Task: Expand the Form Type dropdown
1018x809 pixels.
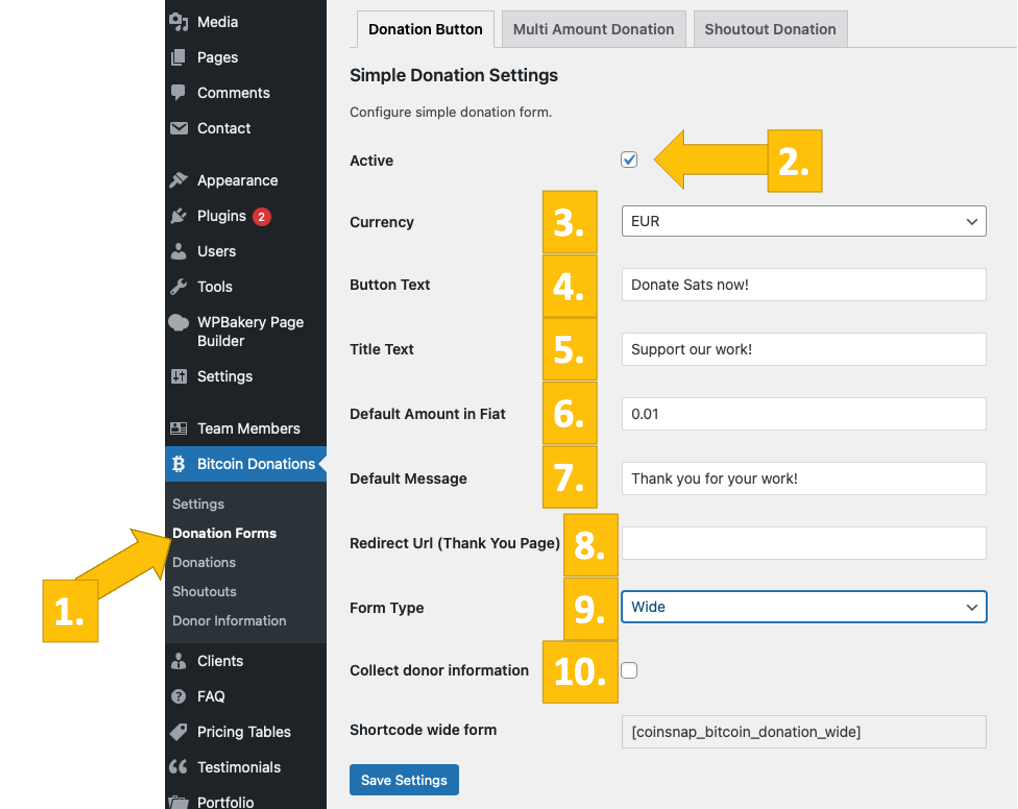Action: click(803, 607)
